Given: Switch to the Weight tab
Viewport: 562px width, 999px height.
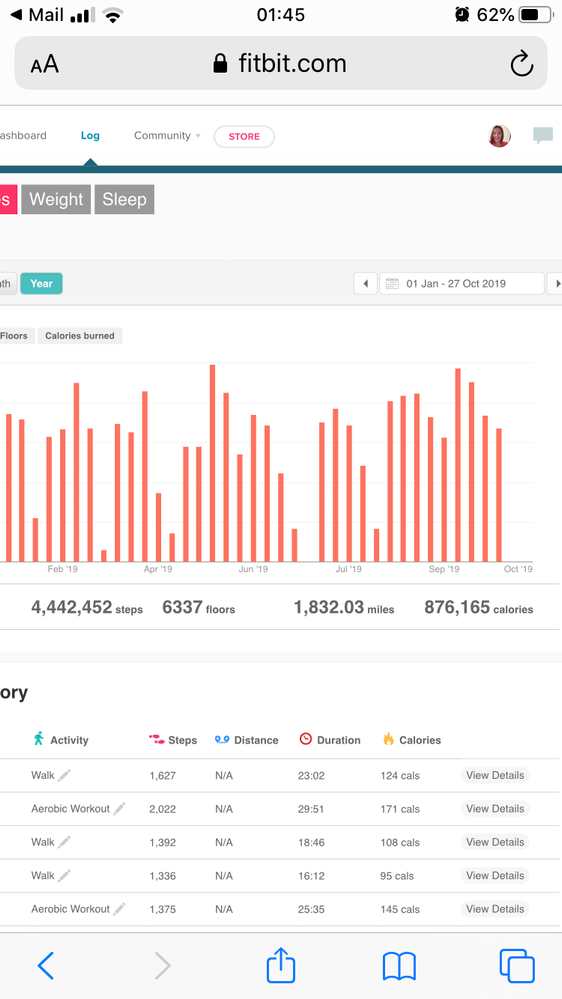Looking at the screenshot, I should pyautogui.click(x=56, y=199).
